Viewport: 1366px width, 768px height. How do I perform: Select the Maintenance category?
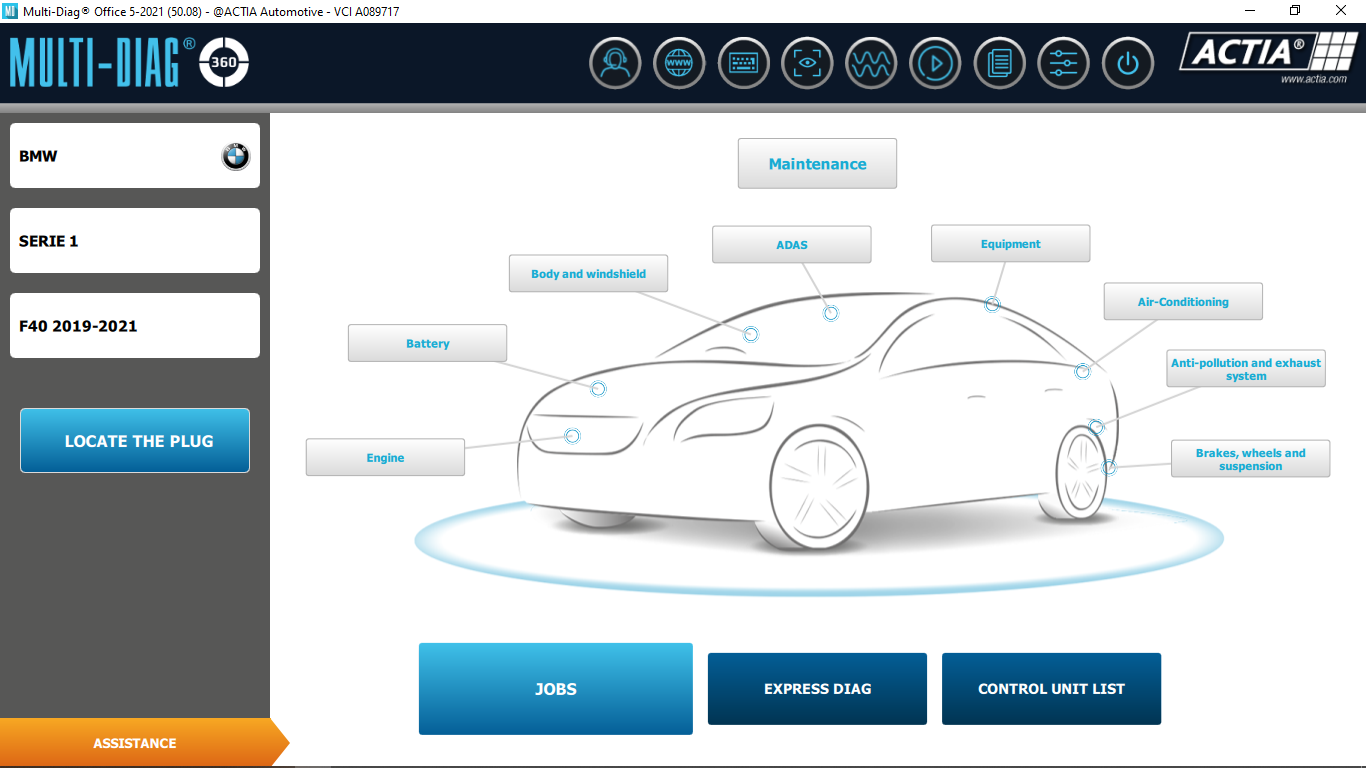coord(817,164)
